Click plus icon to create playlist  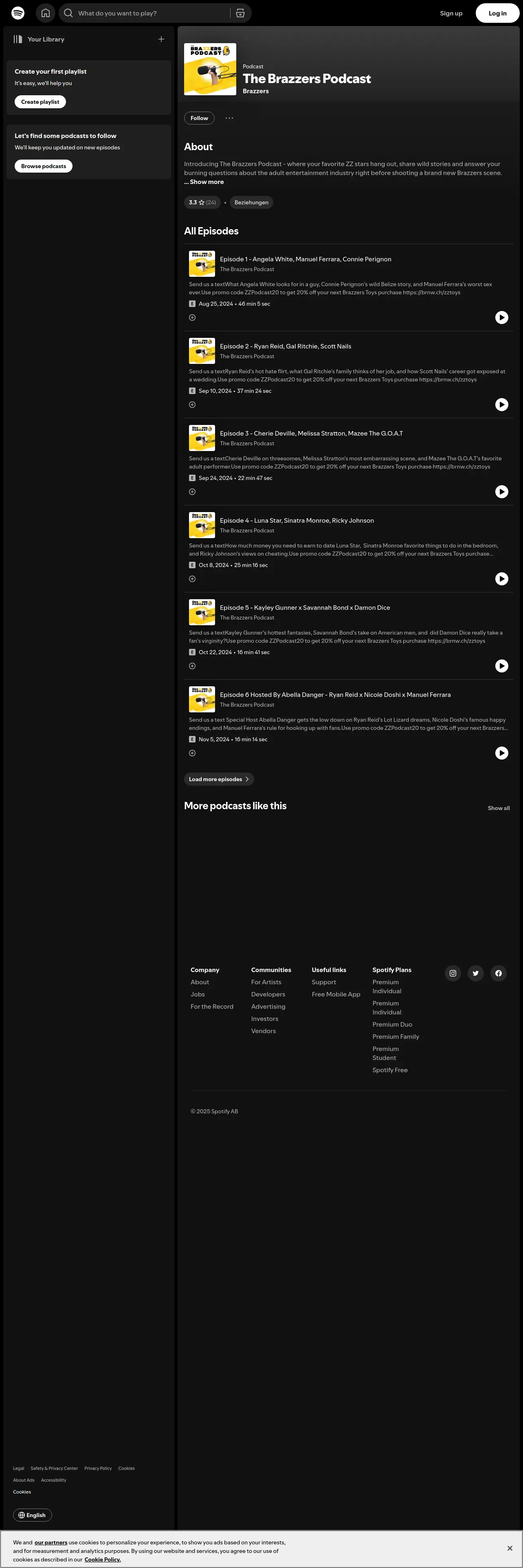click(161, 39)
